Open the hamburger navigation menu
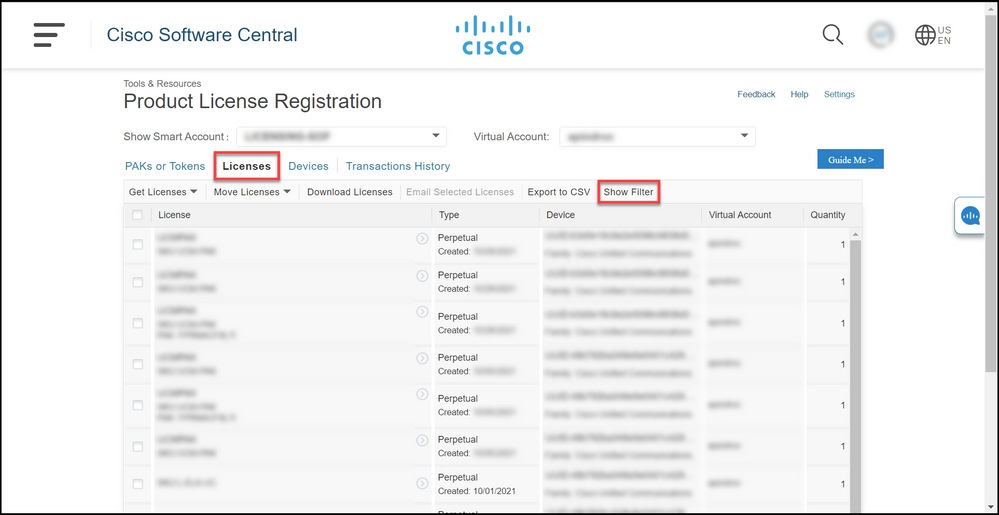 (49, 34)
